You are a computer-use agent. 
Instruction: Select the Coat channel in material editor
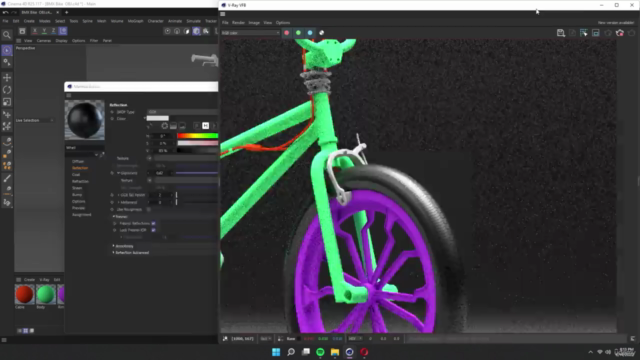click(76, 175)
